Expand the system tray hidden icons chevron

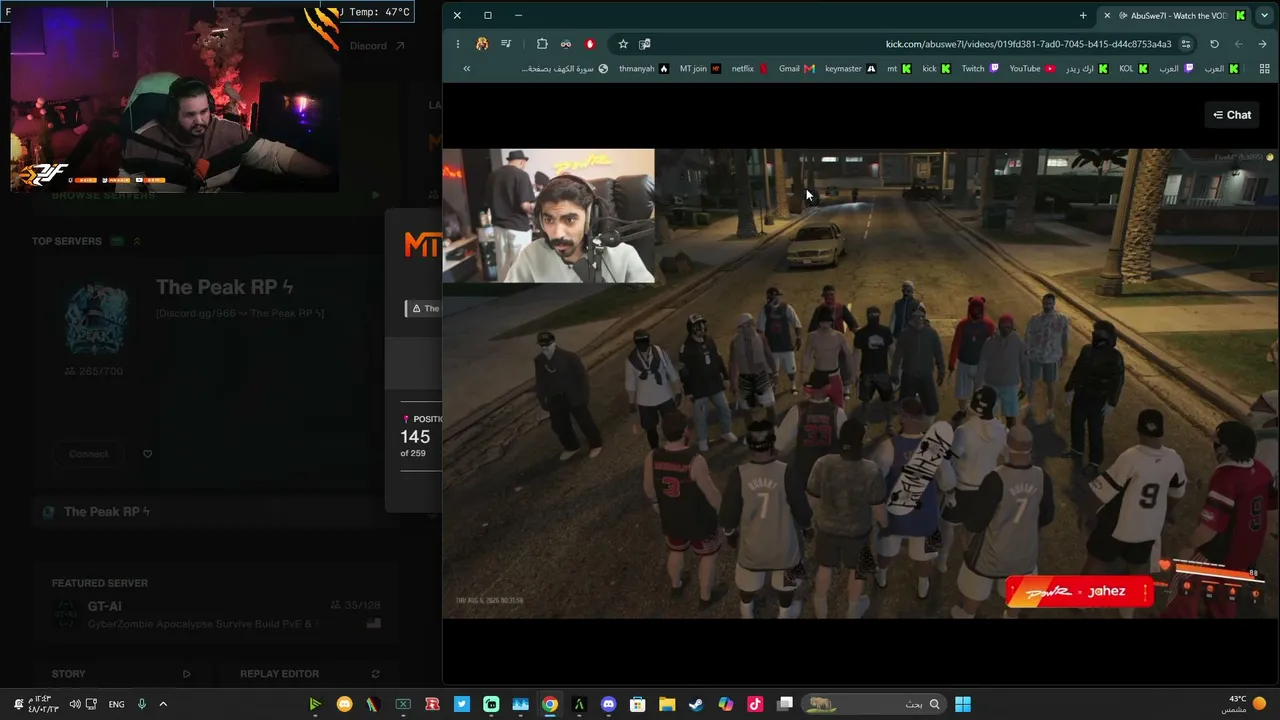point(163,704)
